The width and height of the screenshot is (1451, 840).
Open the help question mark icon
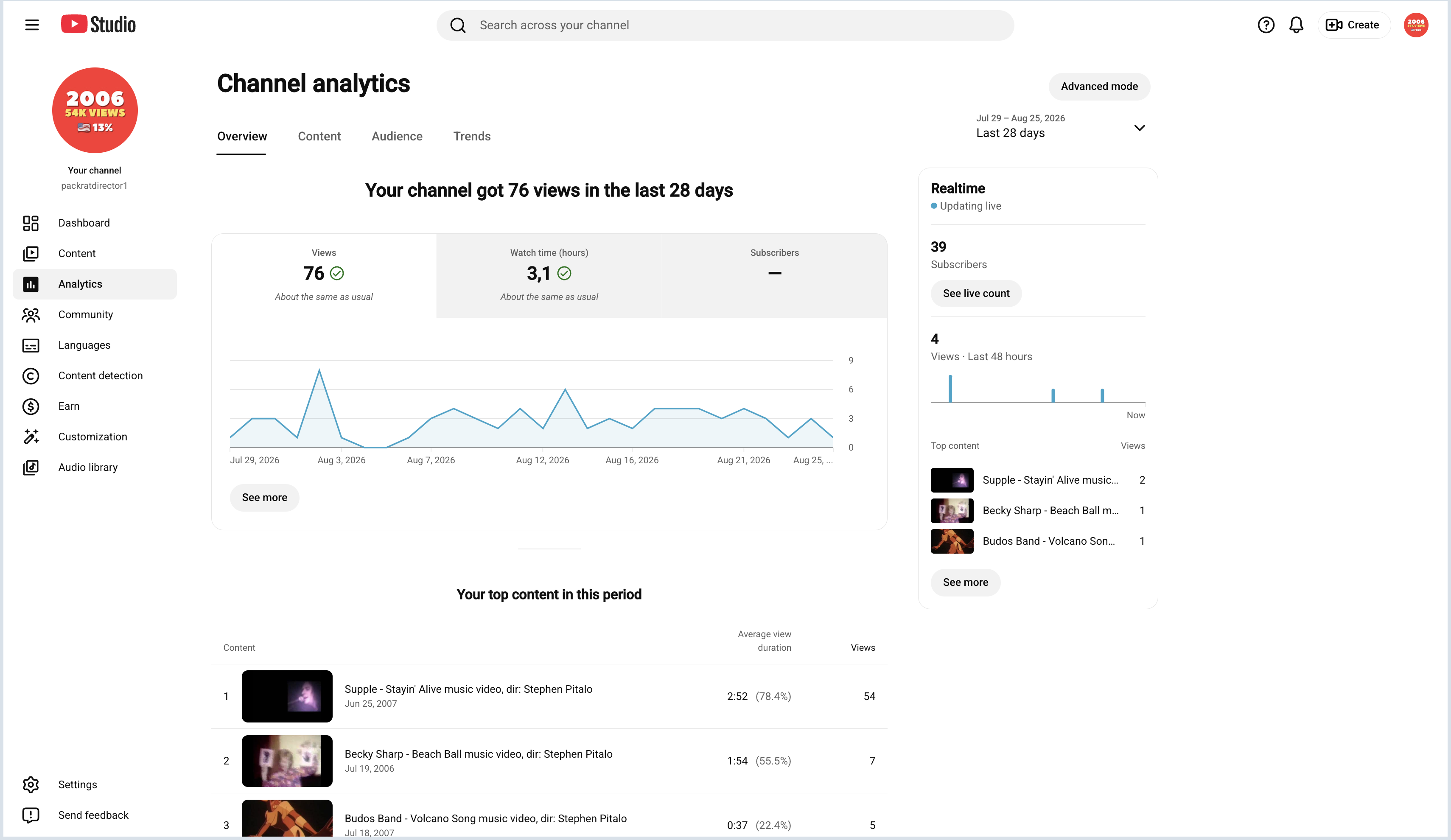click(1266, 25)
